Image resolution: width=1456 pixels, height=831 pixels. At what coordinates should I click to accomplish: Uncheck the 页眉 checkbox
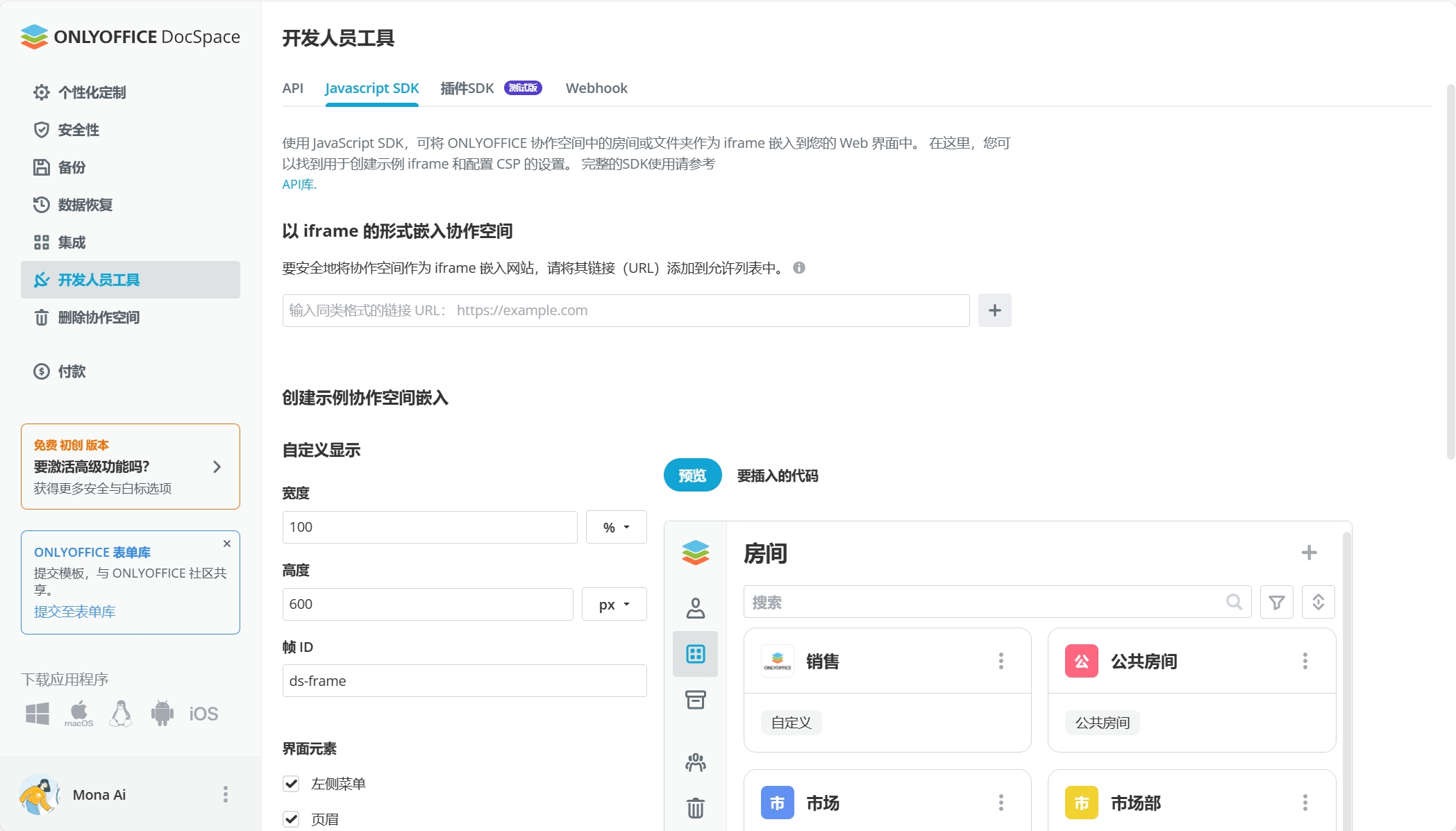(x=291, y=819)
